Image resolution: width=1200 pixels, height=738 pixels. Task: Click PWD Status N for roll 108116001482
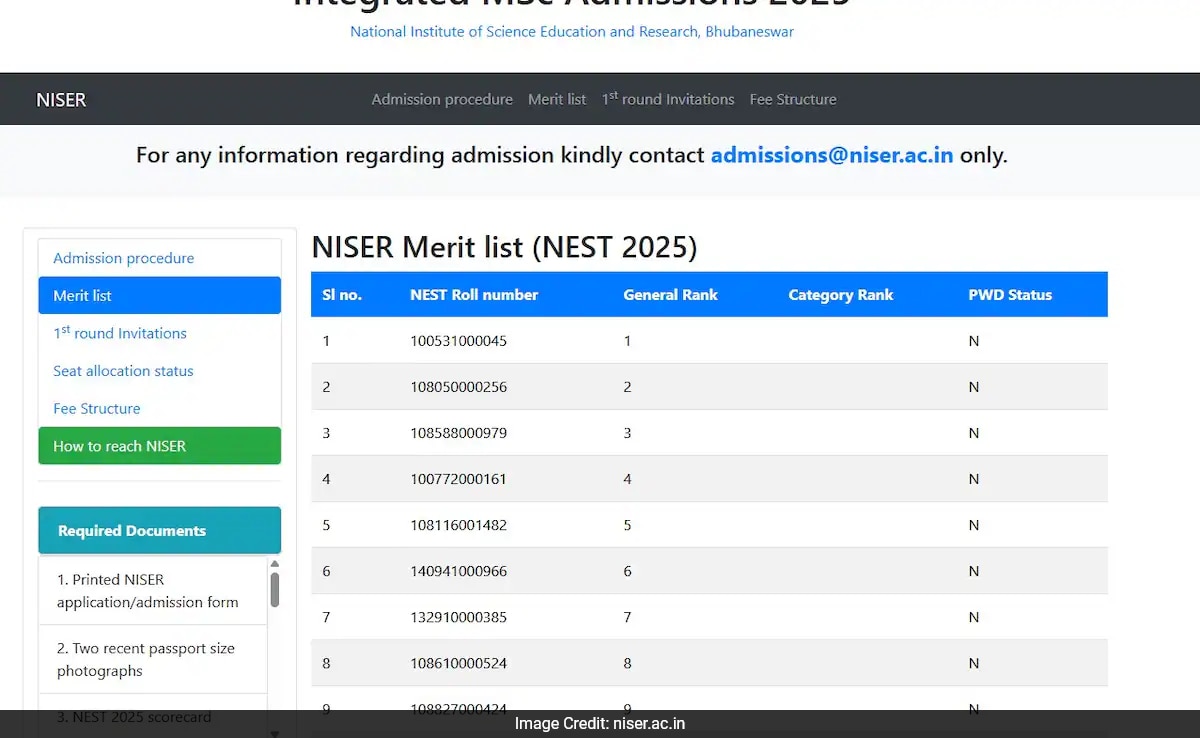(973, 525)
